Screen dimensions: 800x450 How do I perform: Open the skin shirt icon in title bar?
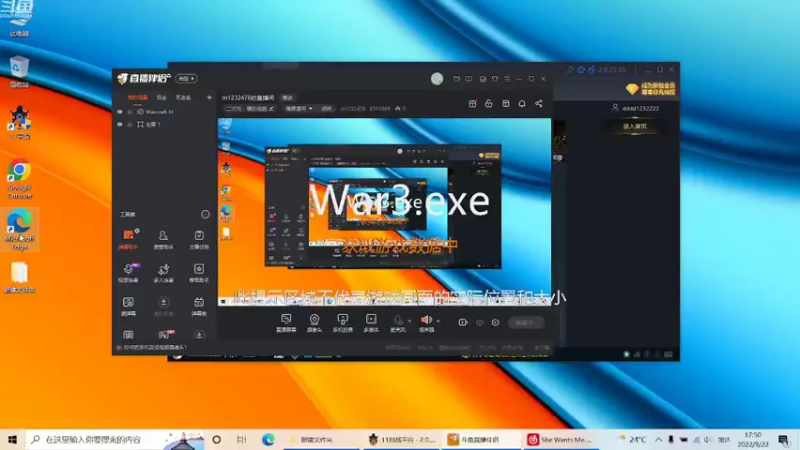click(x=495, y=79)
